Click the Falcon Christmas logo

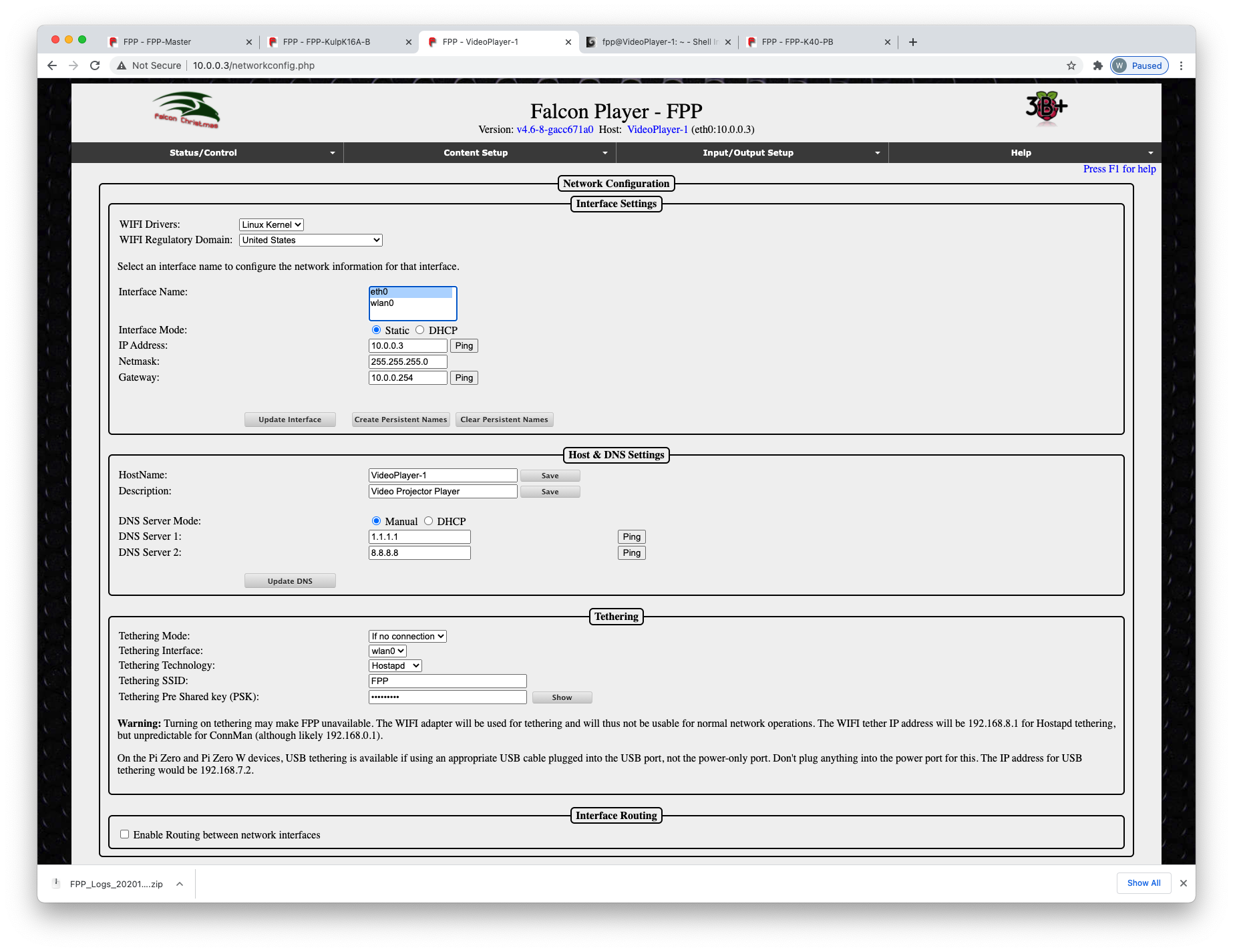click(x=186, y=109)
